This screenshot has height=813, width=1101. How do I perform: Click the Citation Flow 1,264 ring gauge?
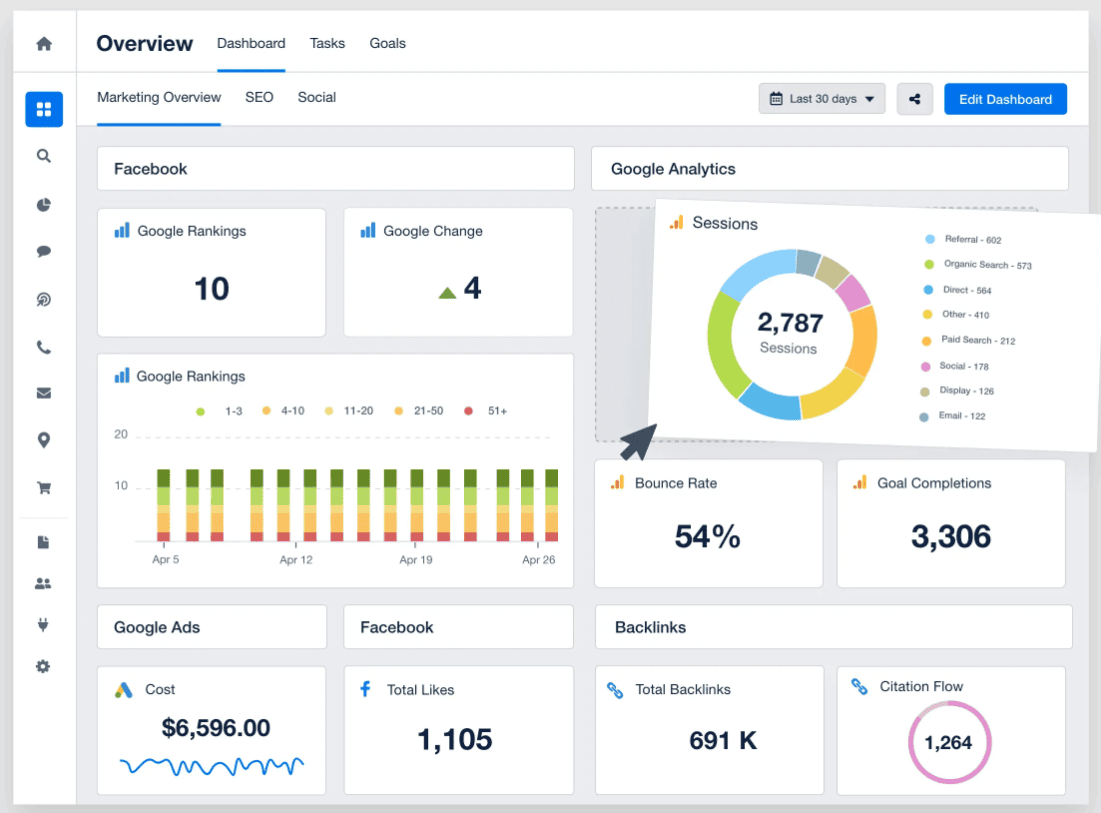coord(949,742)
